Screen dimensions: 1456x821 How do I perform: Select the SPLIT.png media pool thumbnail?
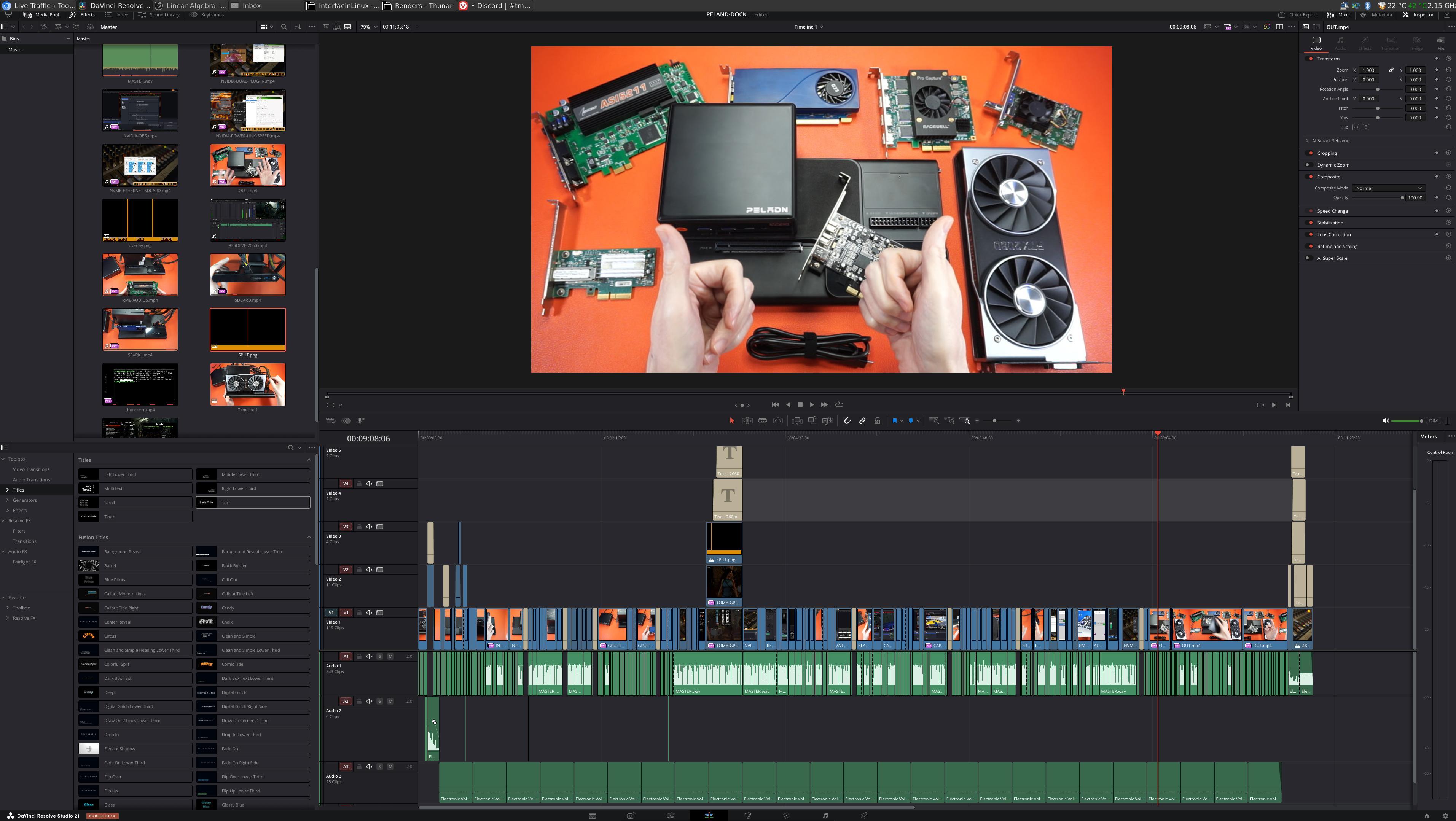click(248, 329)
